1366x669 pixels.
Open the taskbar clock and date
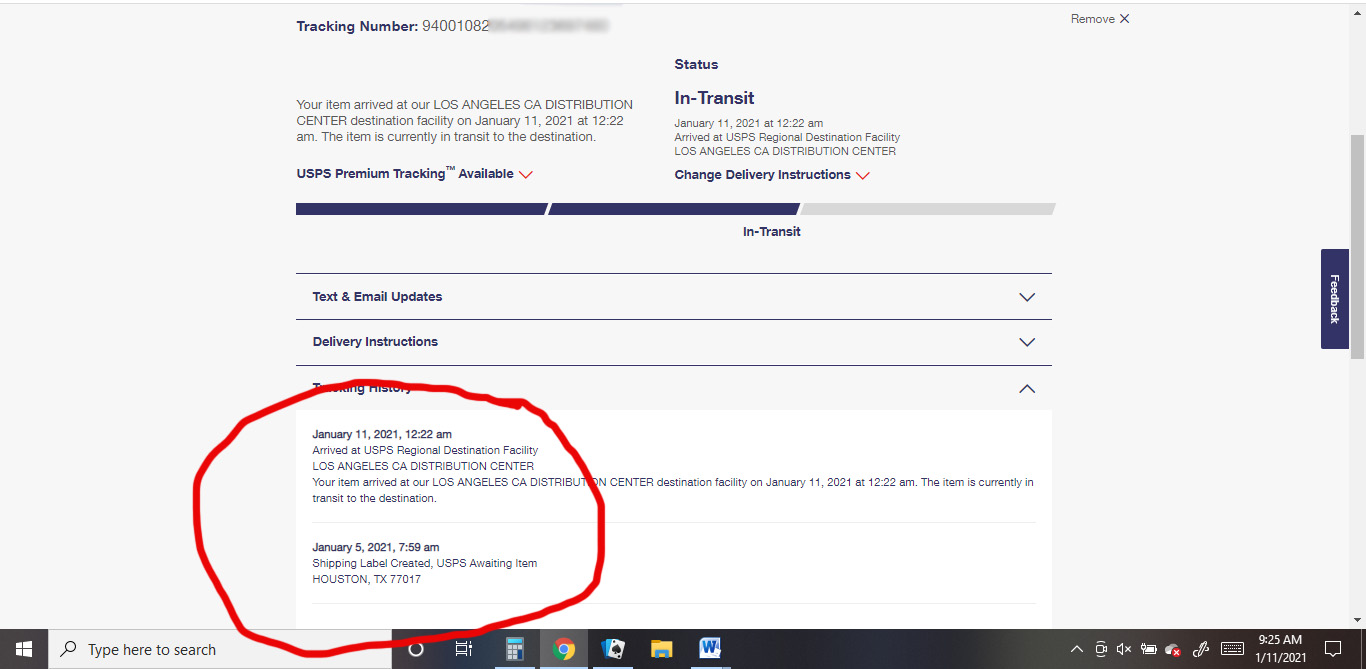click(x=1281, y=649)
